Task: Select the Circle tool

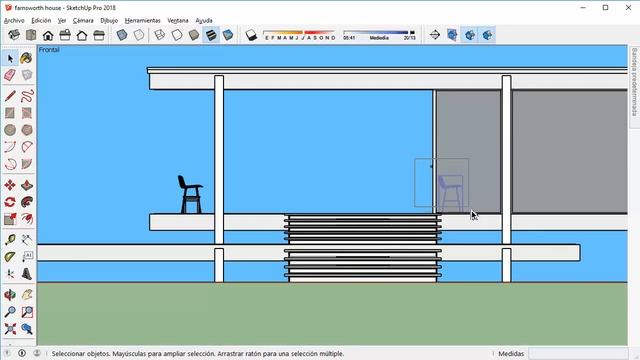Action: coord(10,130)
